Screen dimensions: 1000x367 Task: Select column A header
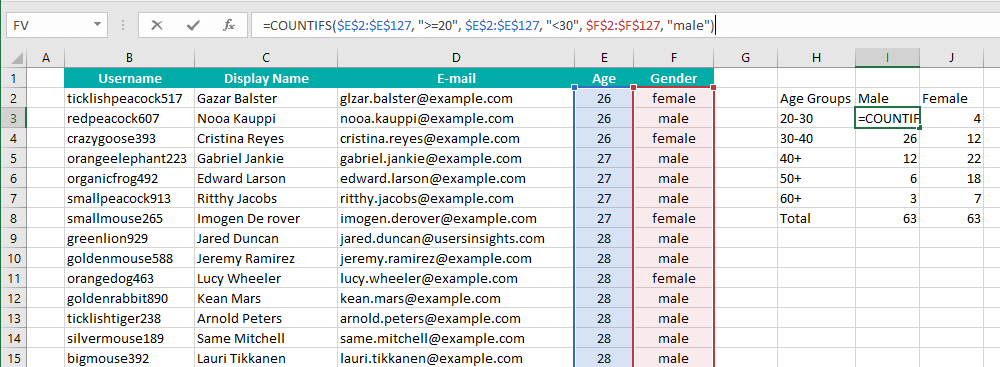point(45,58)
